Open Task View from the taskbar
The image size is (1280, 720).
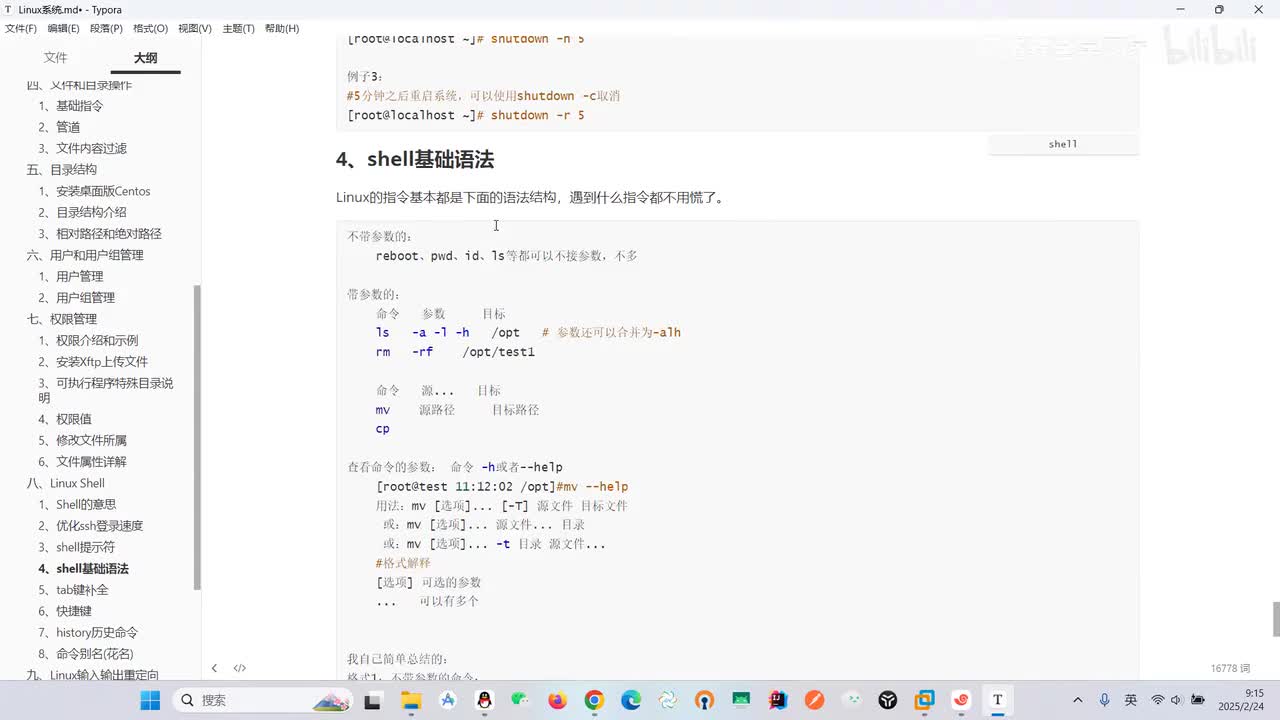pyautogui.click(x=373, y=700)
